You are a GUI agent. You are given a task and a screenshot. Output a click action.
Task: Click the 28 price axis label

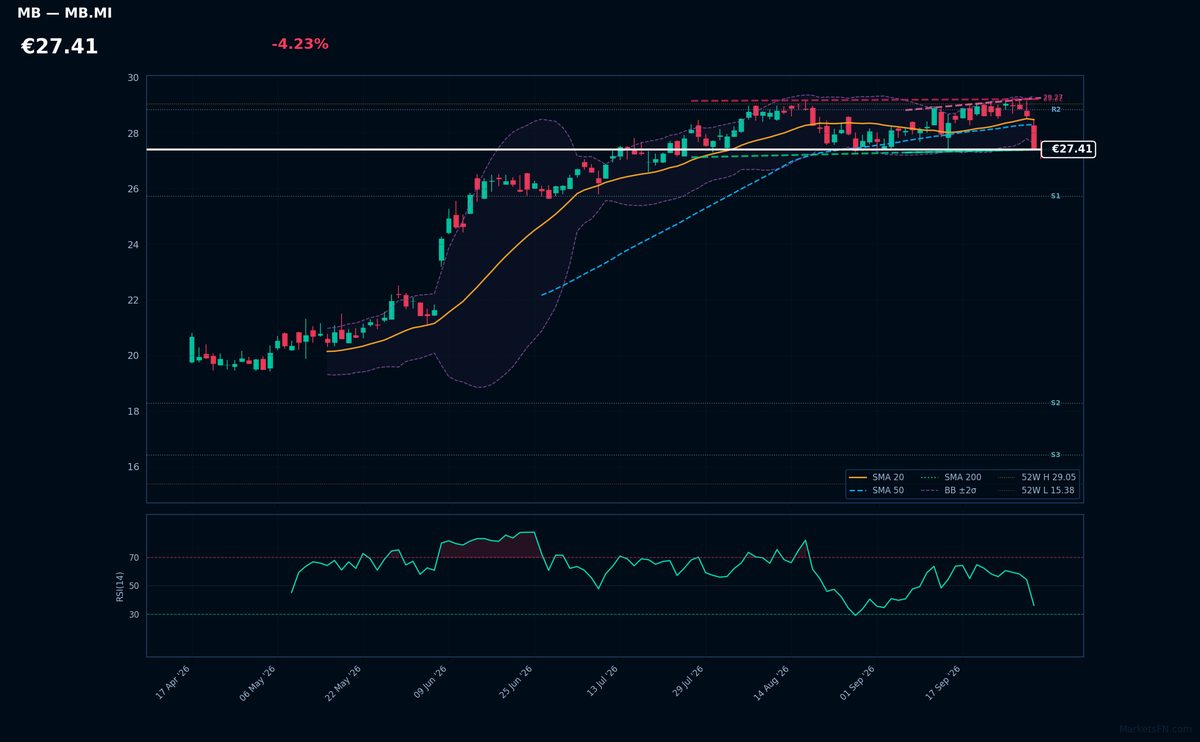(x=133, y=134)
